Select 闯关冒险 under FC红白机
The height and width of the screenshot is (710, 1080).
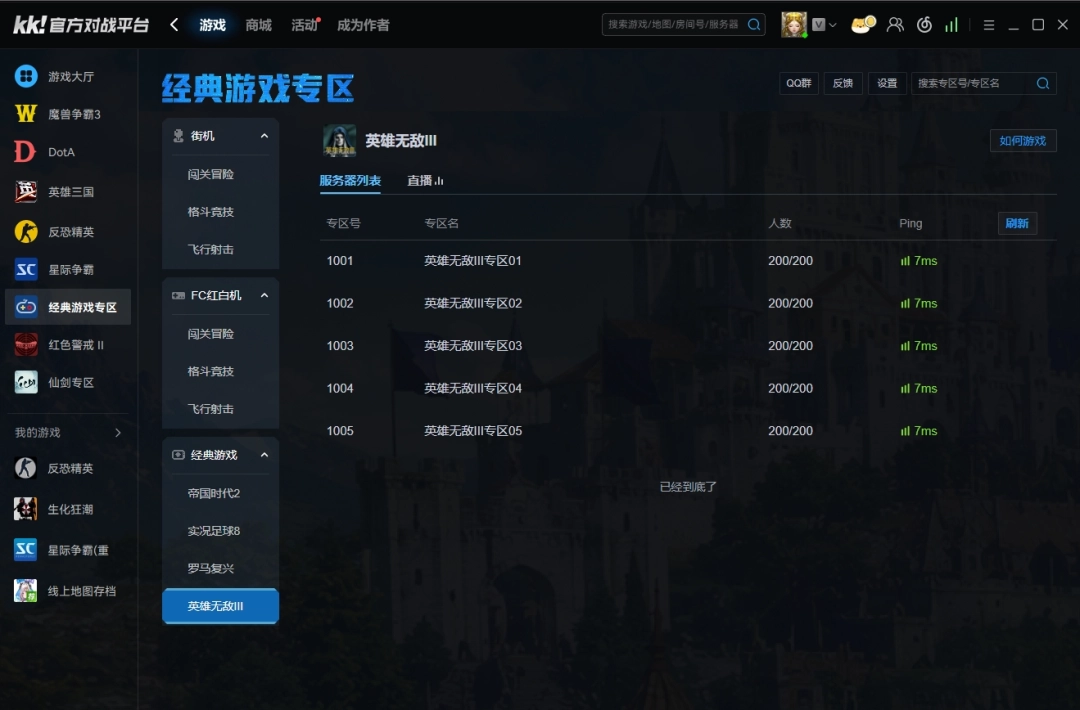click(211, 334)
